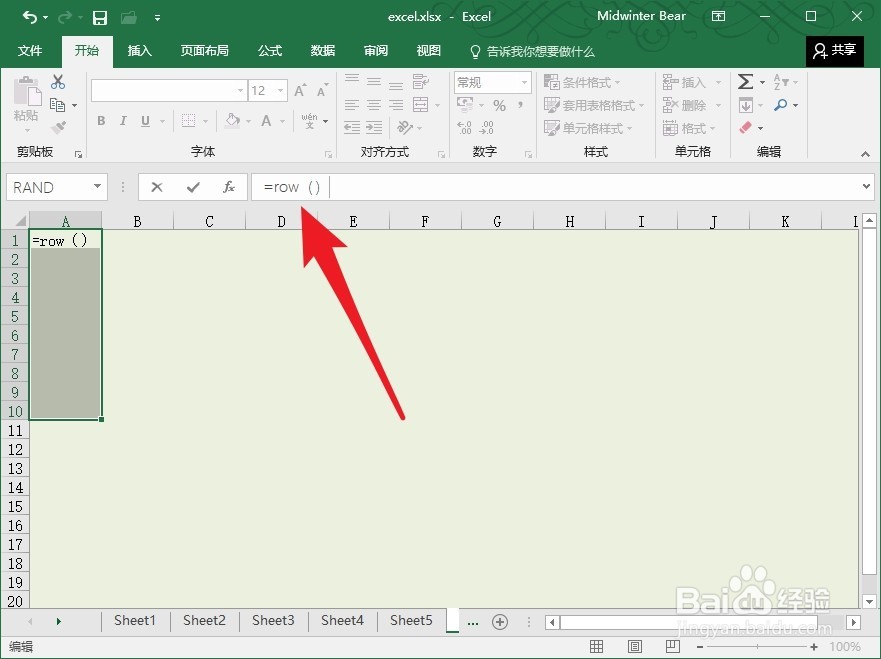Toggle Italic formatting

point(123,121)
